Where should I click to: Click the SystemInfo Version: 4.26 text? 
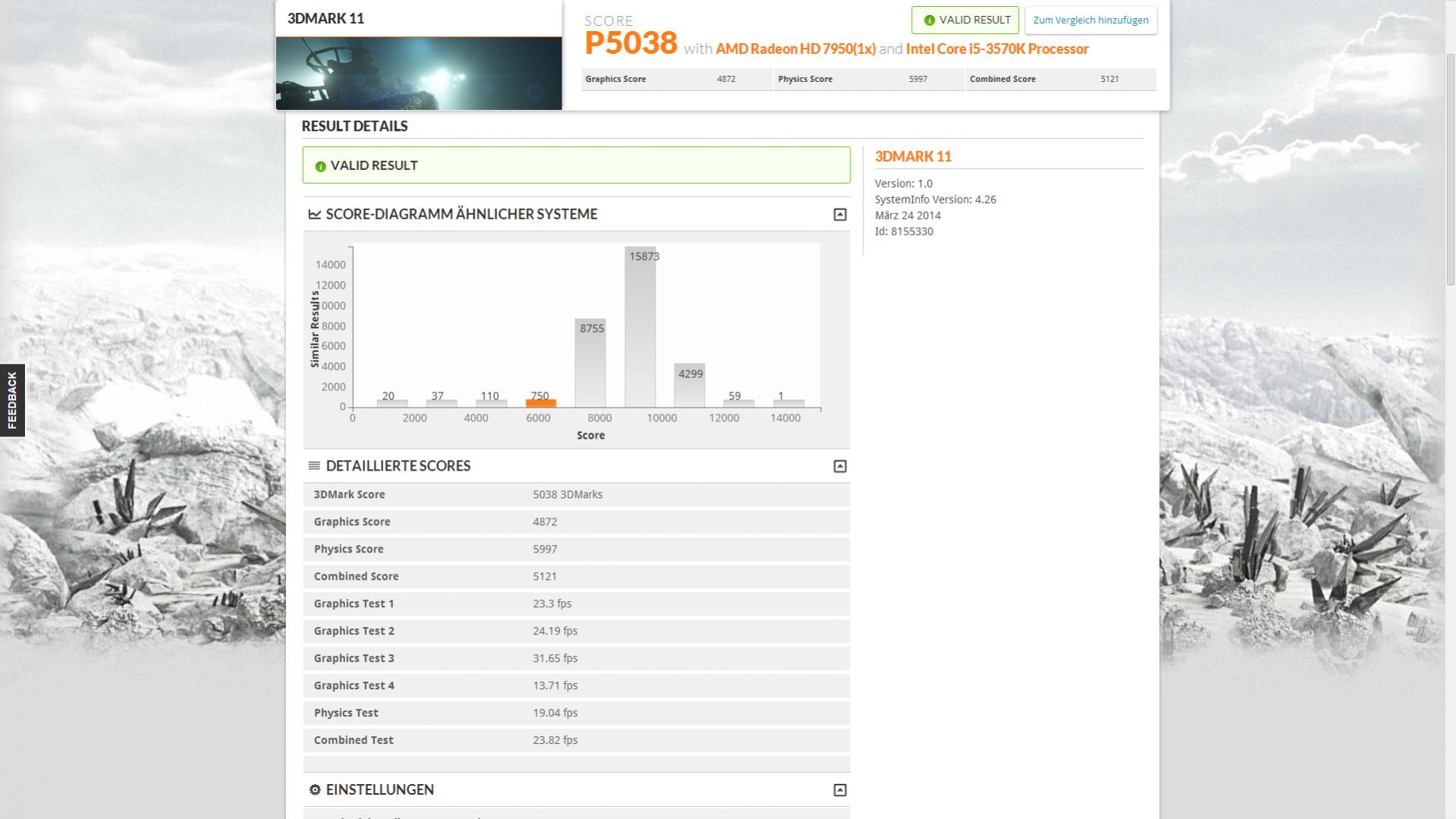coord(936,200)
